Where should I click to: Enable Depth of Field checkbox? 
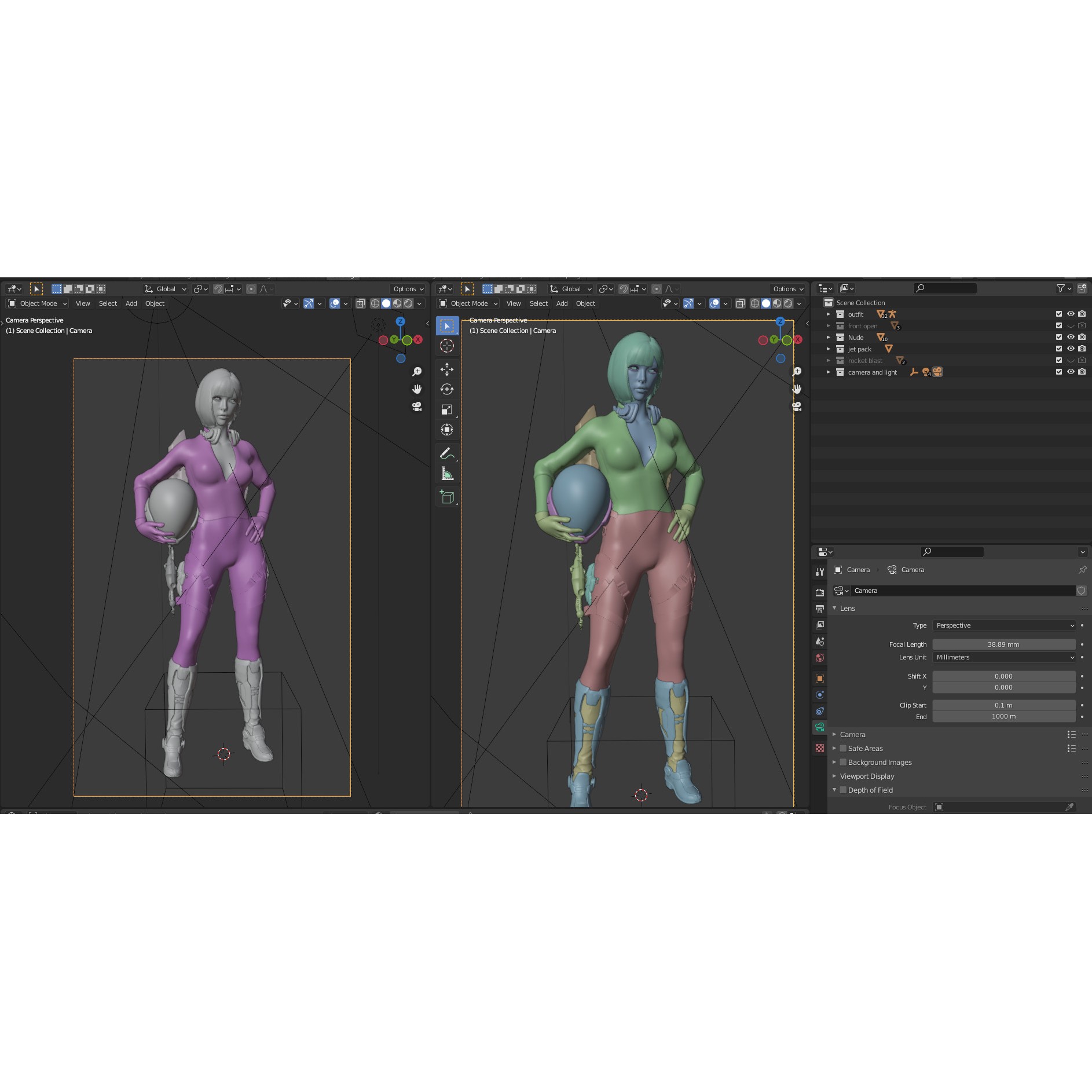pos(843,790)
